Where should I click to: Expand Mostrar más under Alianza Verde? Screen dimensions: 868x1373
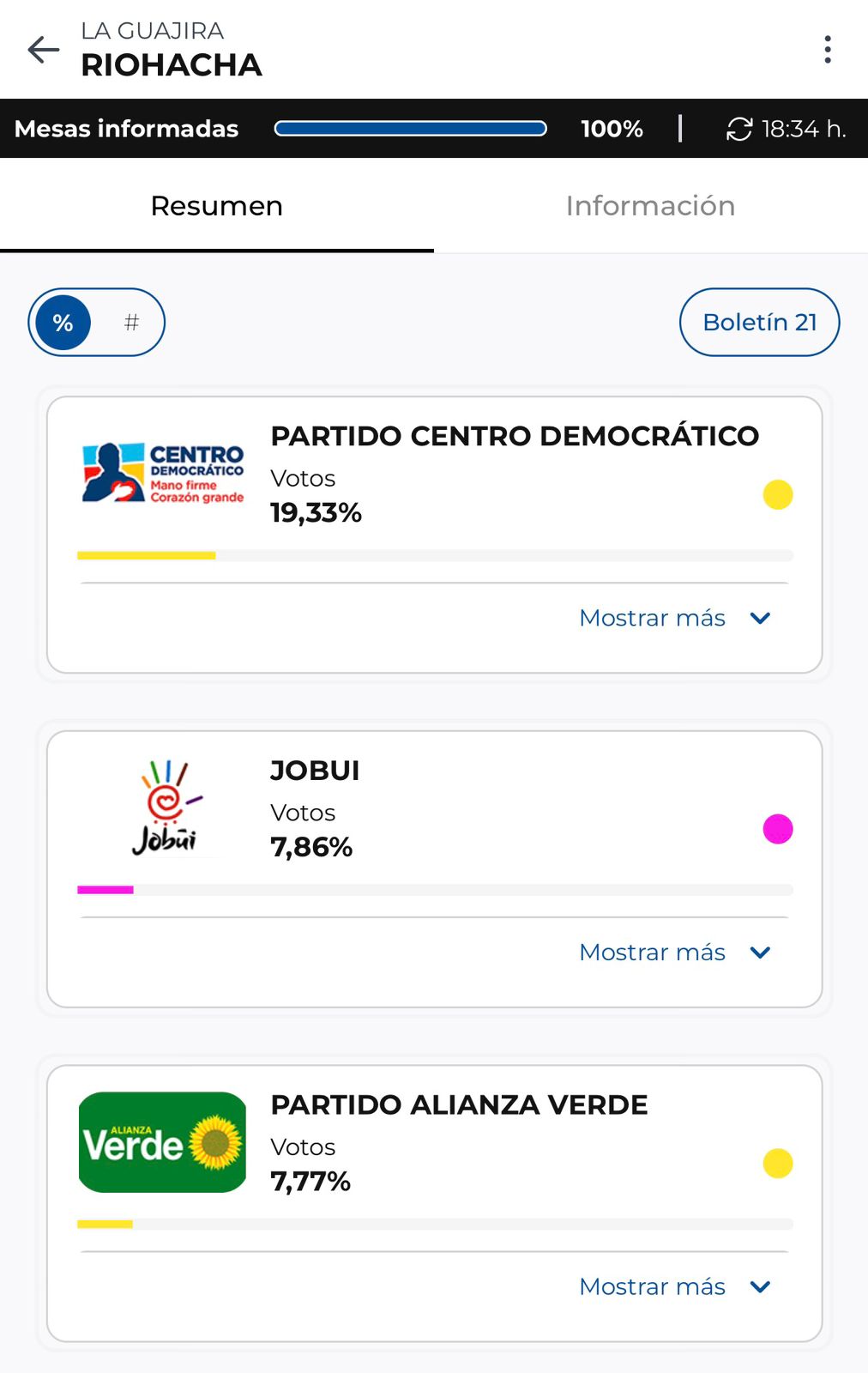(x=675, y=1287)
